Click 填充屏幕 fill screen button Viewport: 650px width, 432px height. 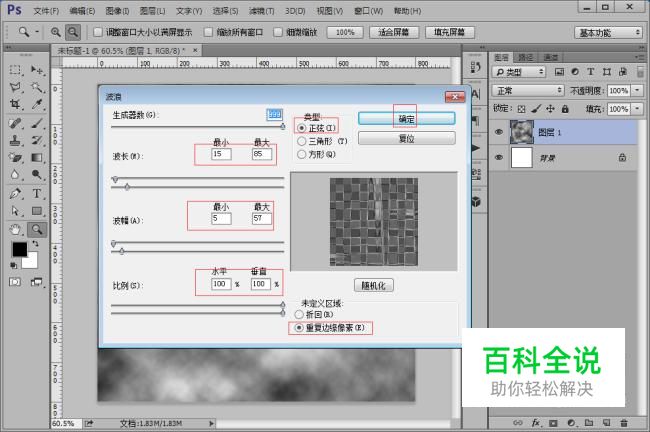pyautogui.click(x=449, y=32)
